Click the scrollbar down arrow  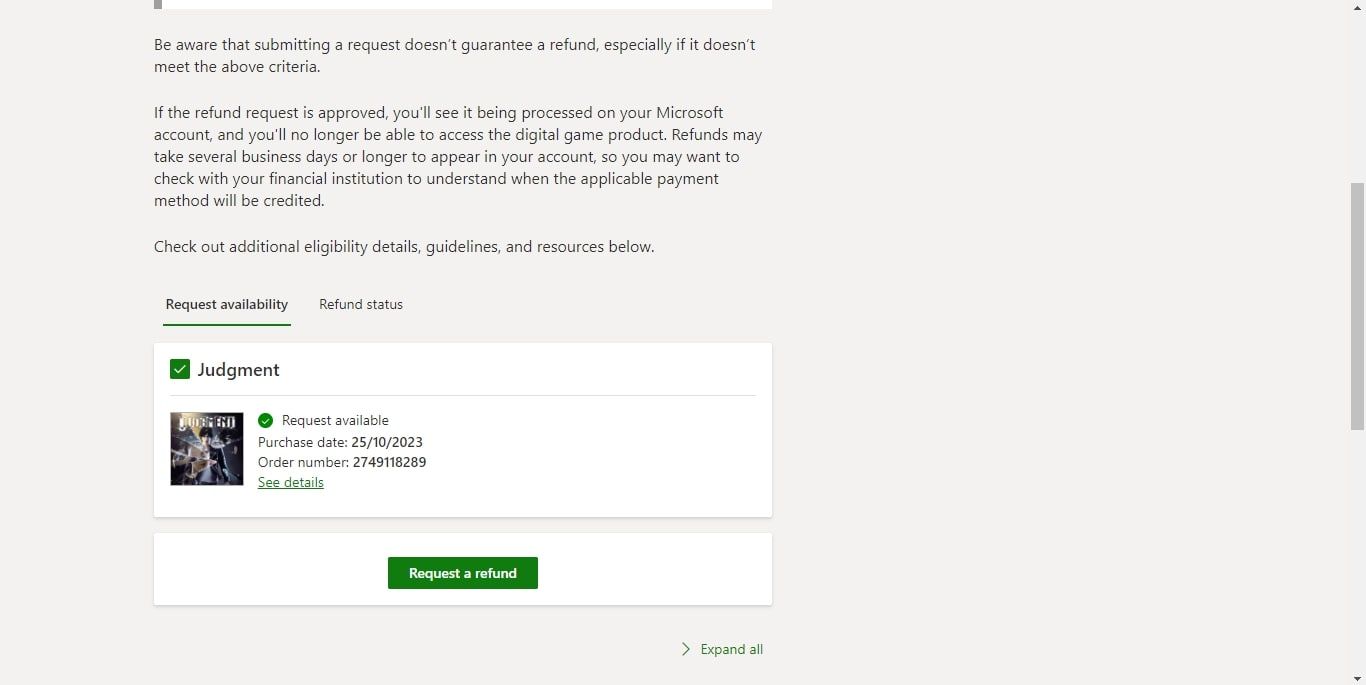tap(1358, 678)
